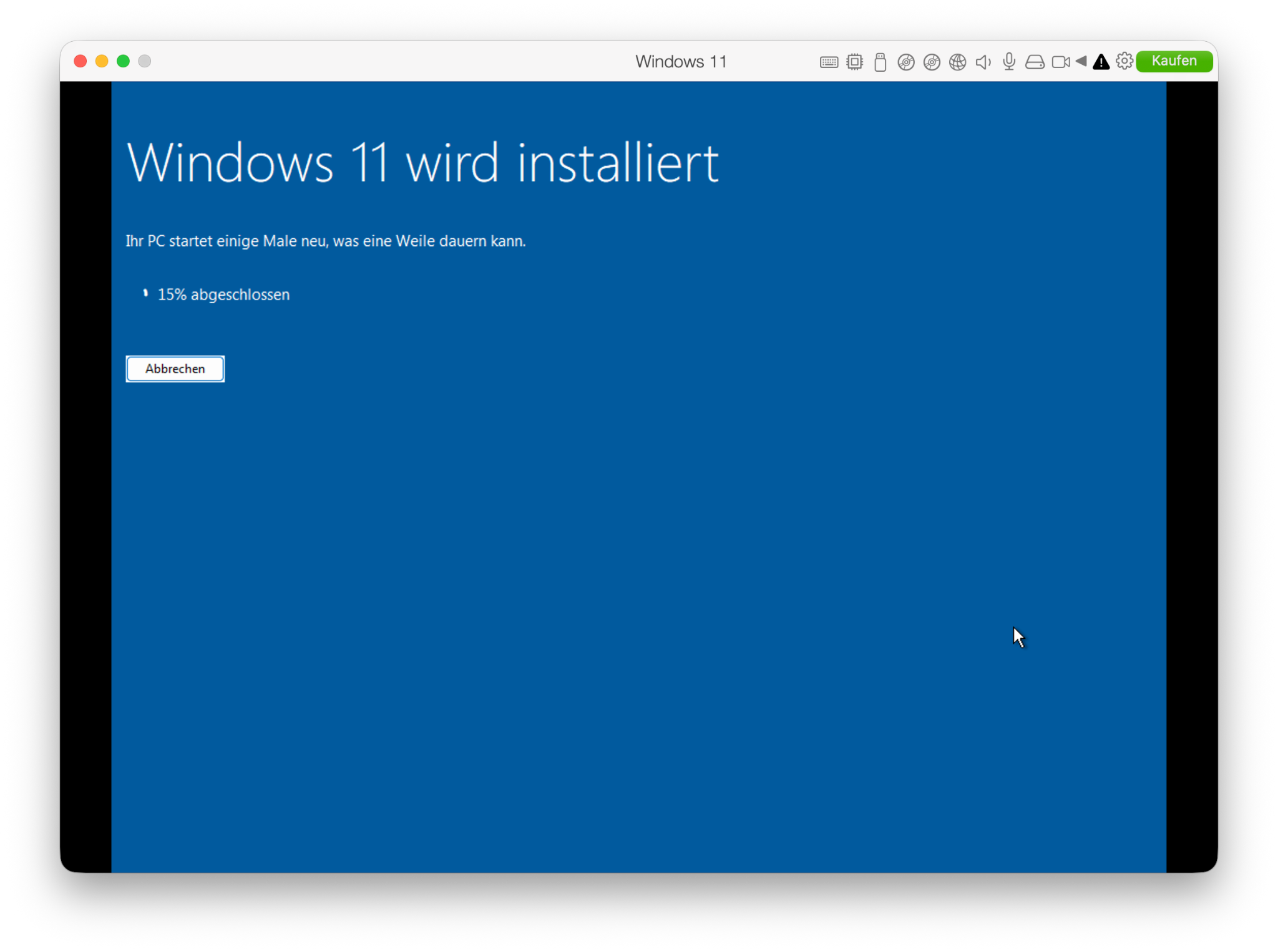Viewport: 1278px width, 952px height.
Task: Click the CPU chip icon
Action: pyautogui.click(x=854, y=62)
